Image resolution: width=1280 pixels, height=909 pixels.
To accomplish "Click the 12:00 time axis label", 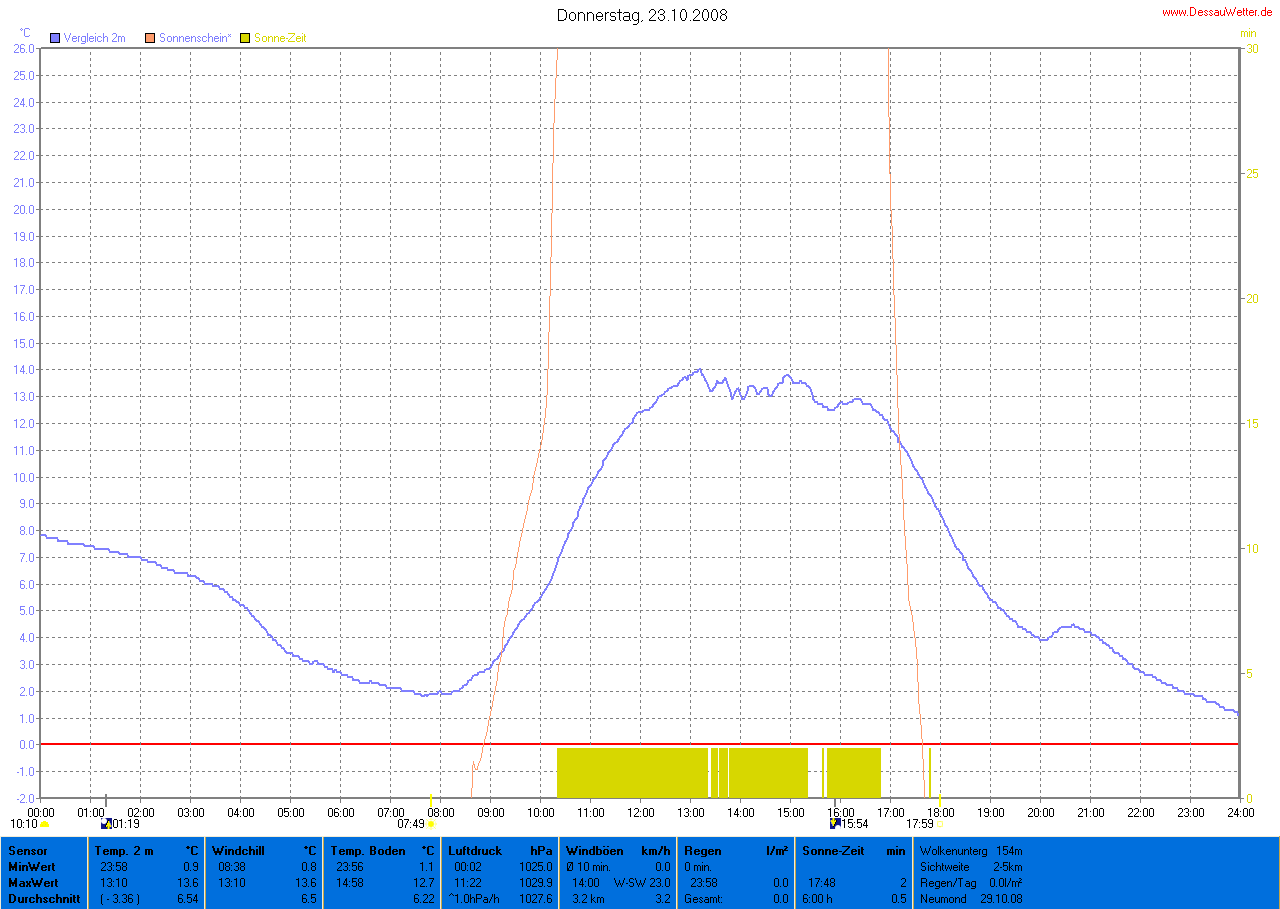I will (x=640, y=812).
